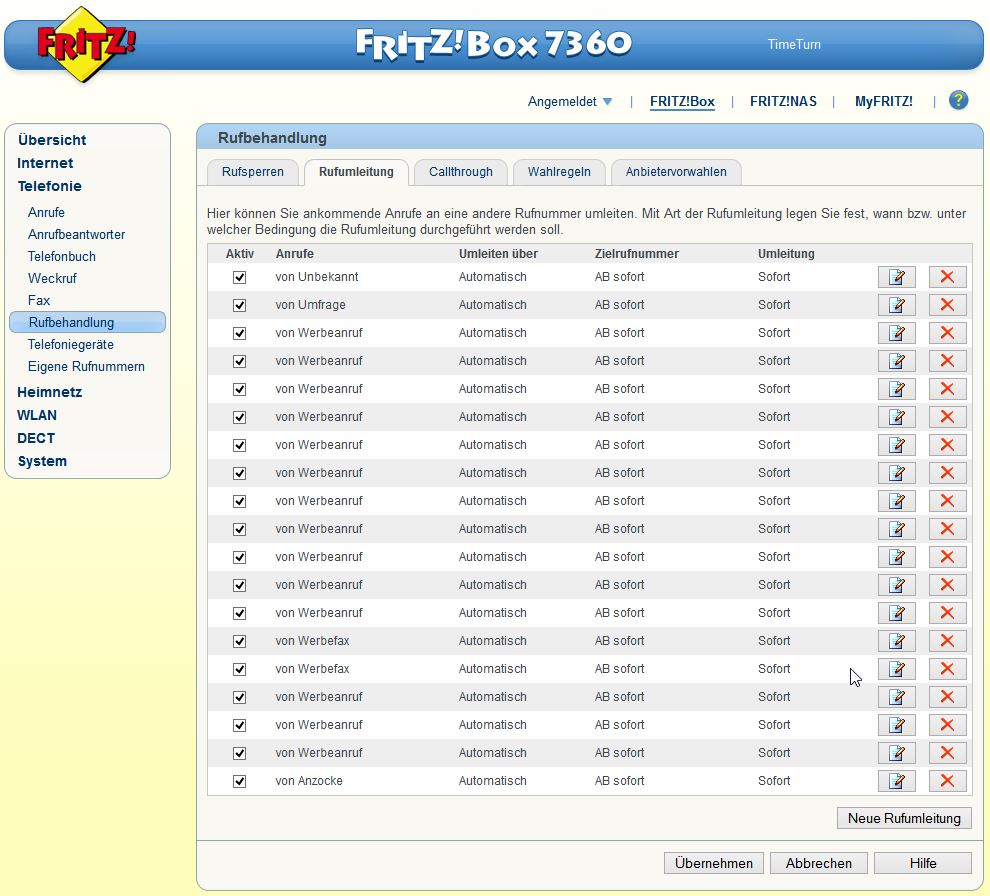Uncheck Aktiv for von Anzocke
The width and height of the screenshot is (990, 896).
239,781
